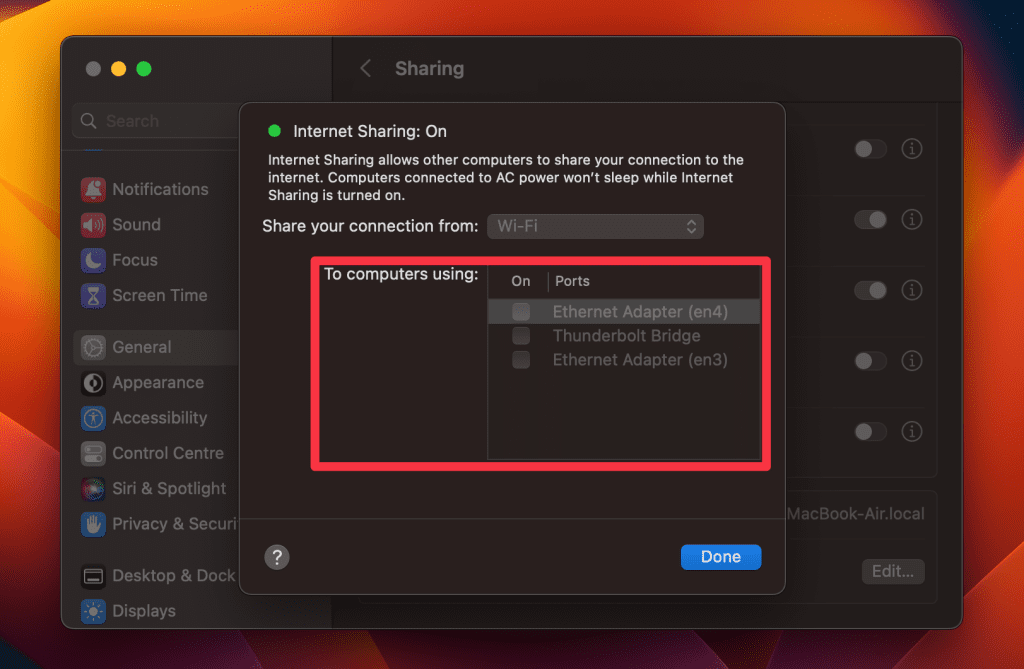The height and width of the screenshot is (669, 1024).
Task: Select the Thunderbolt Bridge row text
Action: tap(626, 336)
